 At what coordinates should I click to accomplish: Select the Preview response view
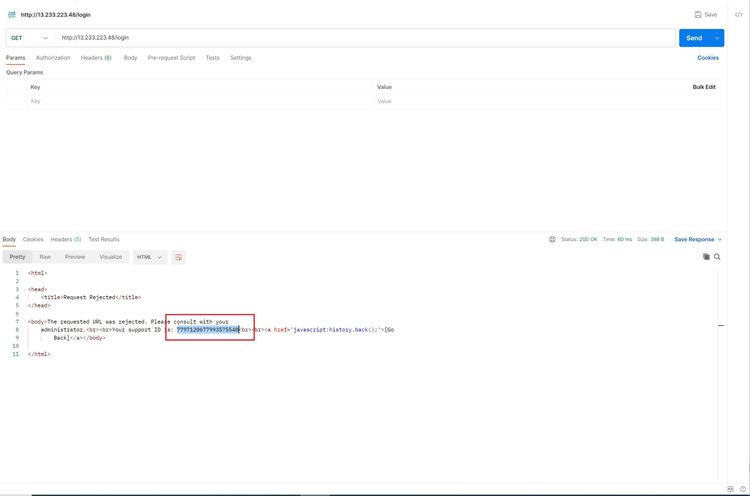(x=75, y=257)
